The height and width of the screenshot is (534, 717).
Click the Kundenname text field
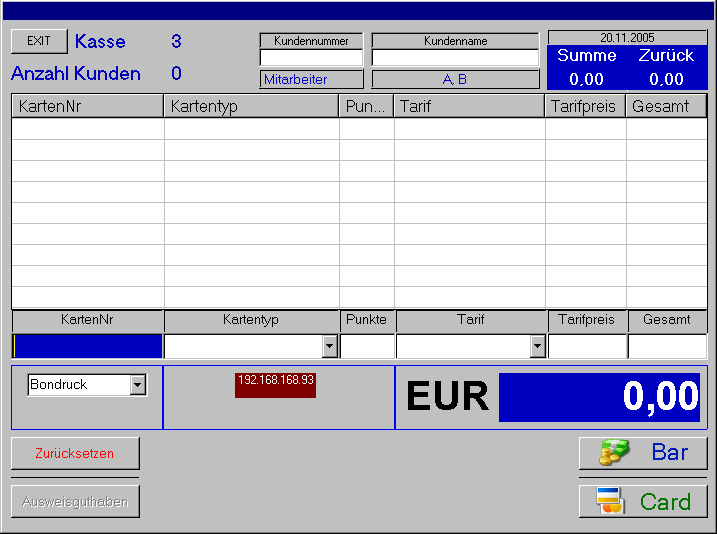point(455,58)
